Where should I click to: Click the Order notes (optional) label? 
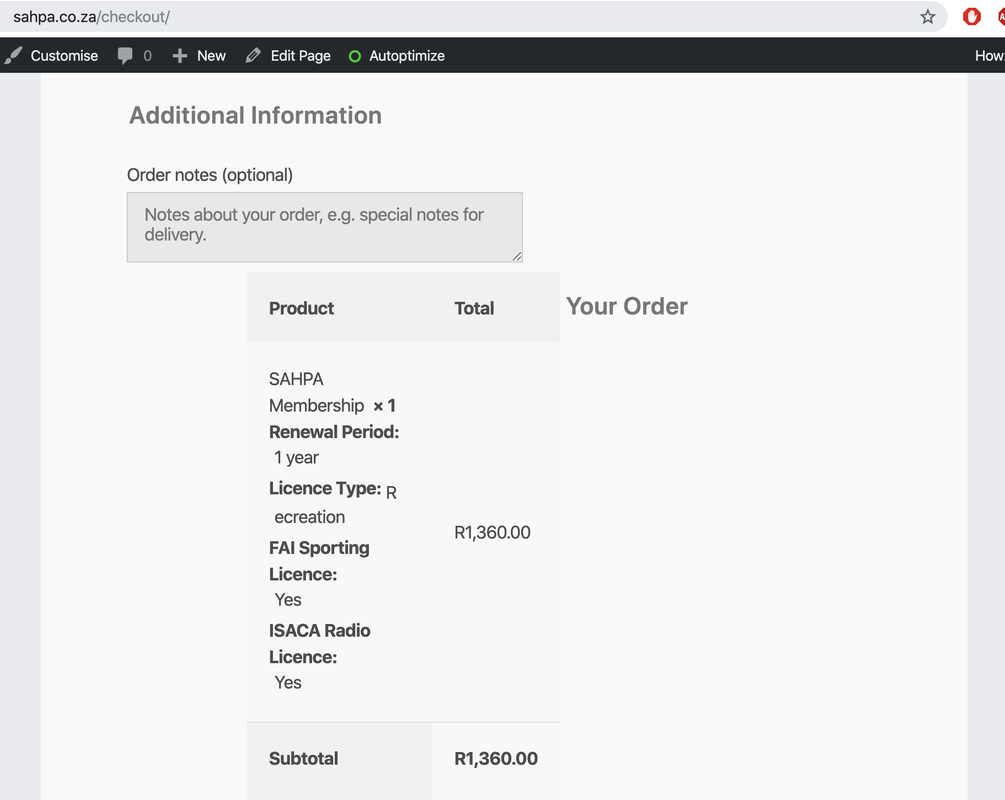210,175
